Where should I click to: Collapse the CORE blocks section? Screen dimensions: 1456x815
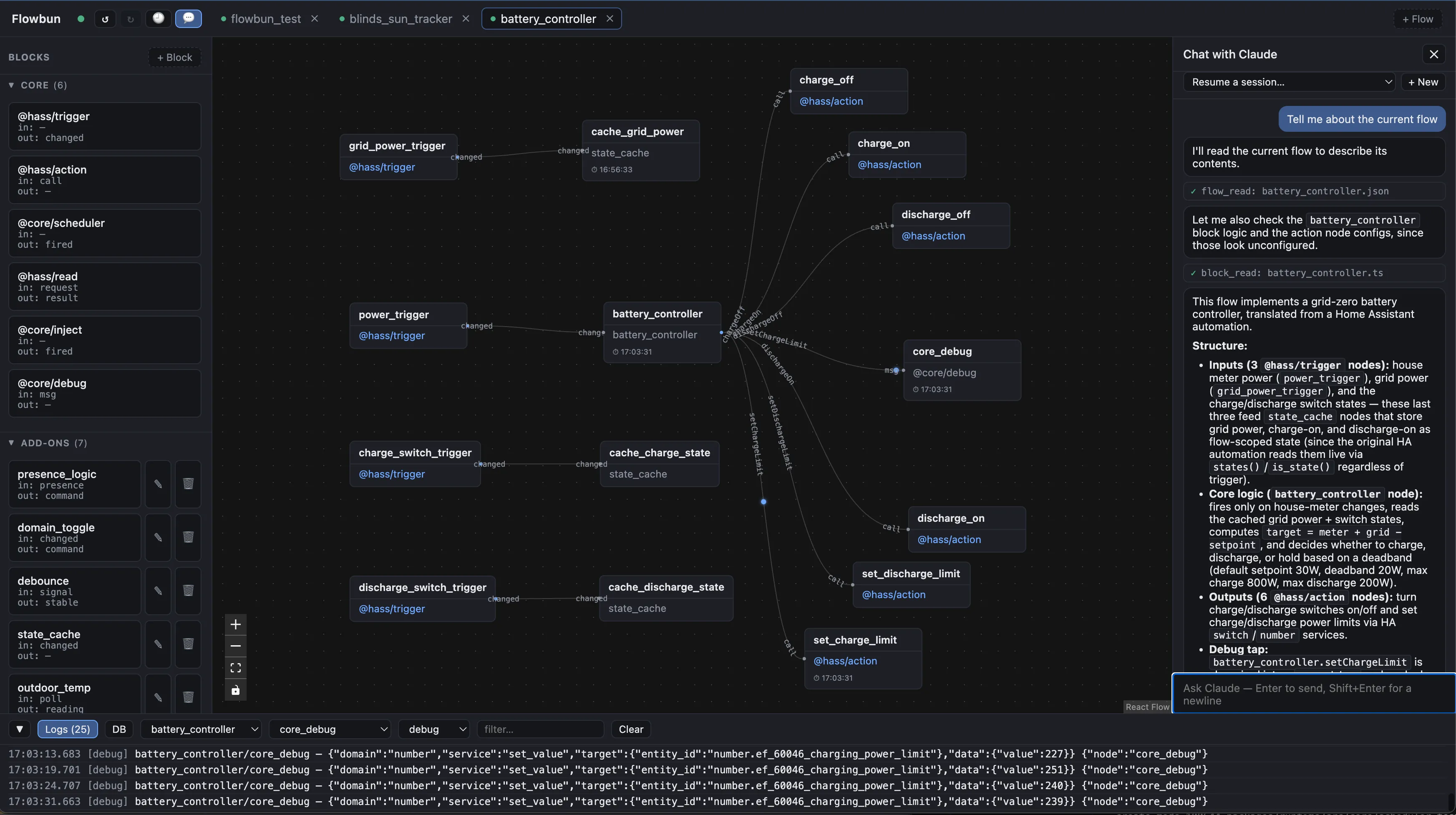click(x=11, y=86)
